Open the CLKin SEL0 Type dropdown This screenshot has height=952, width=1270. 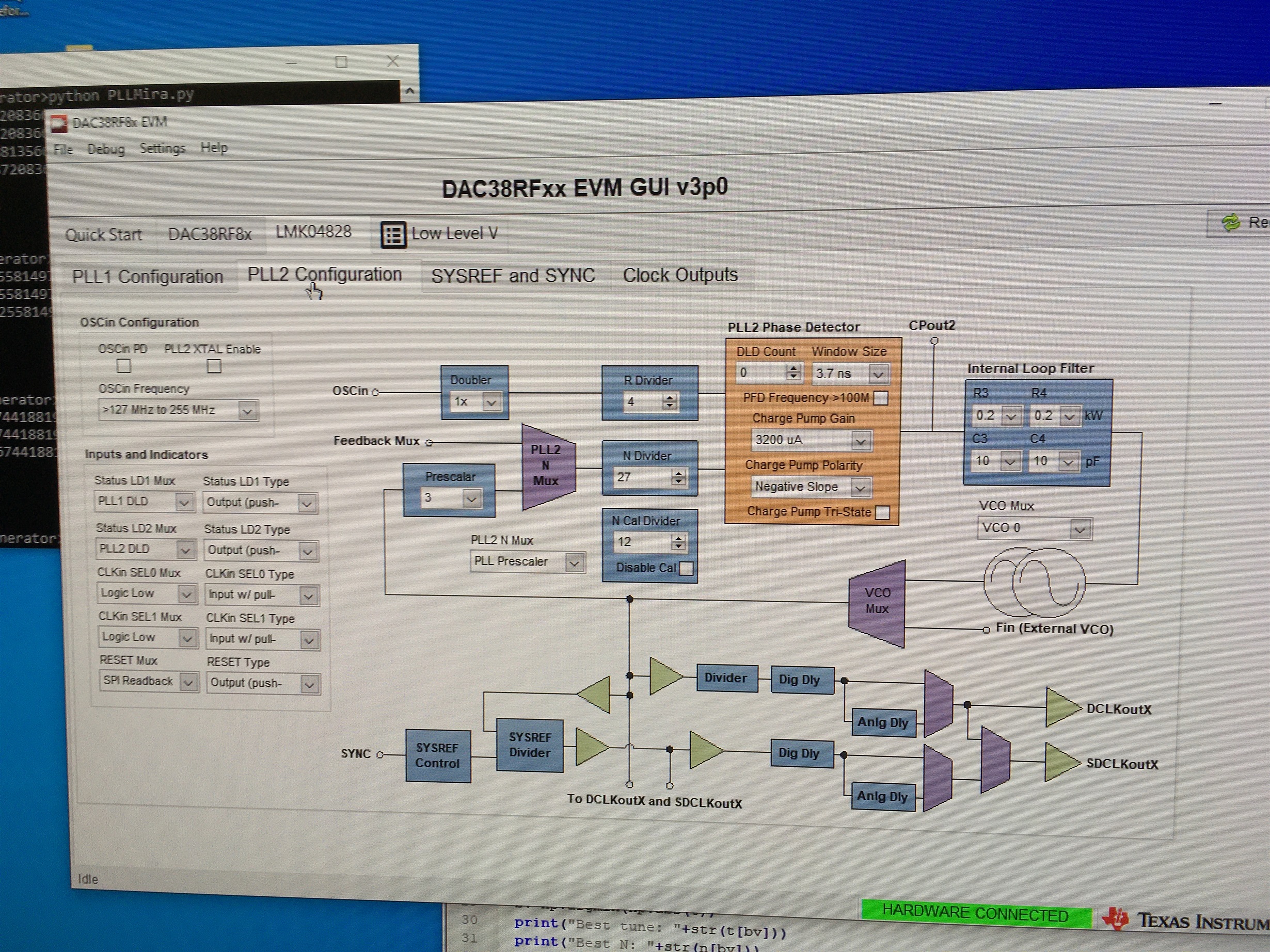pos(262,595)
